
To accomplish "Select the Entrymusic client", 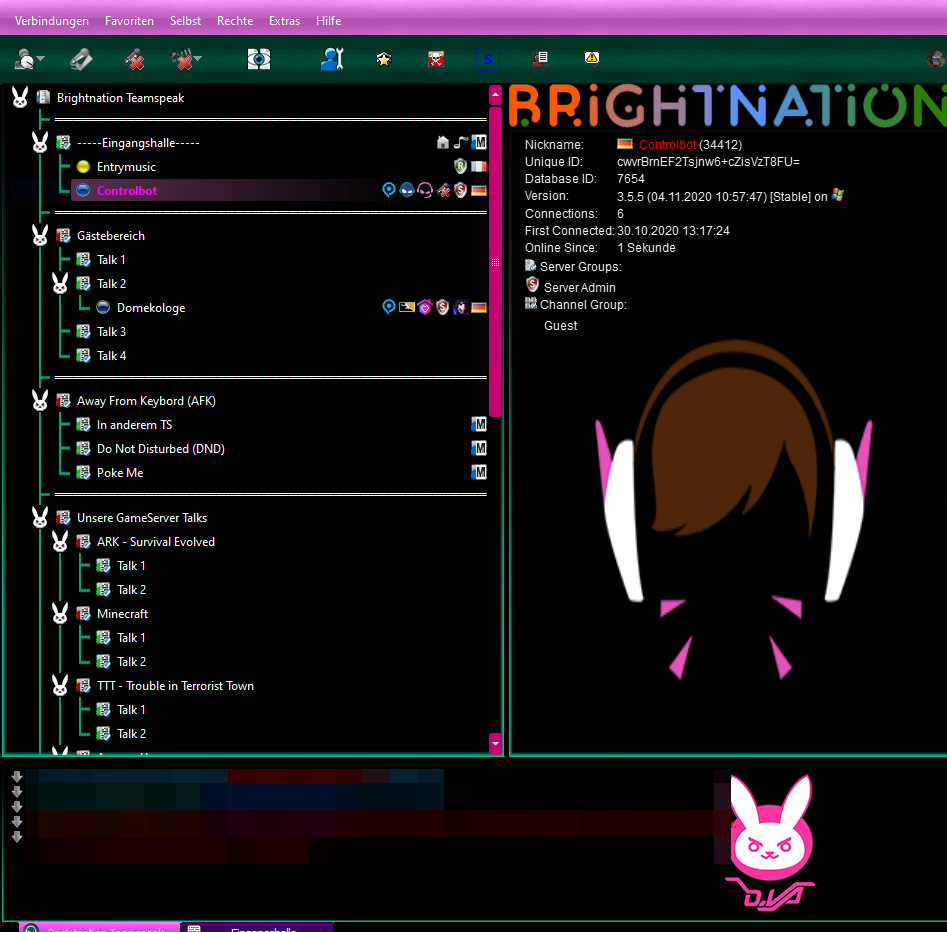I will coord(126,167).
